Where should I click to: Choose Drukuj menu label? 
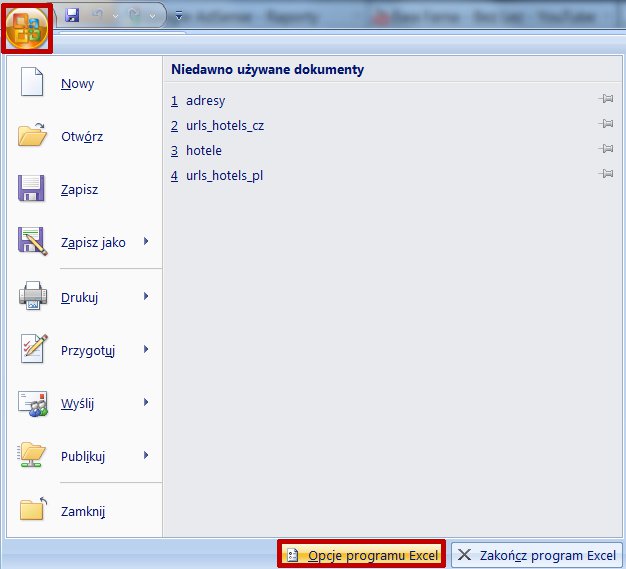tap(79, 297)
